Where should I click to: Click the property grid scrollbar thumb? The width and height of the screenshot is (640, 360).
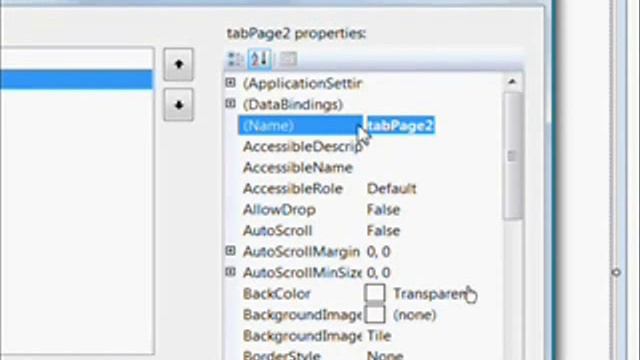tap(512, 156)
